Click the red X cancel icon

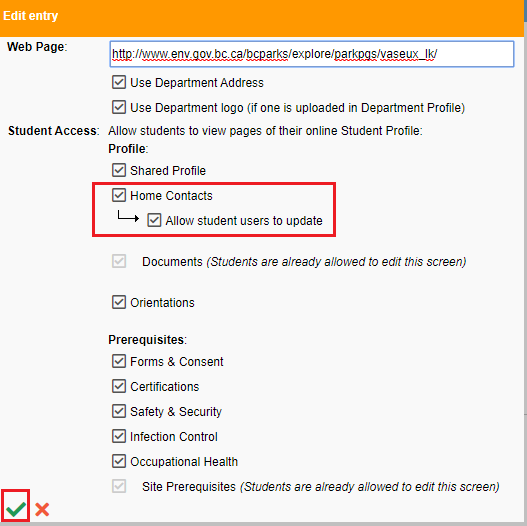coord(42,509)
